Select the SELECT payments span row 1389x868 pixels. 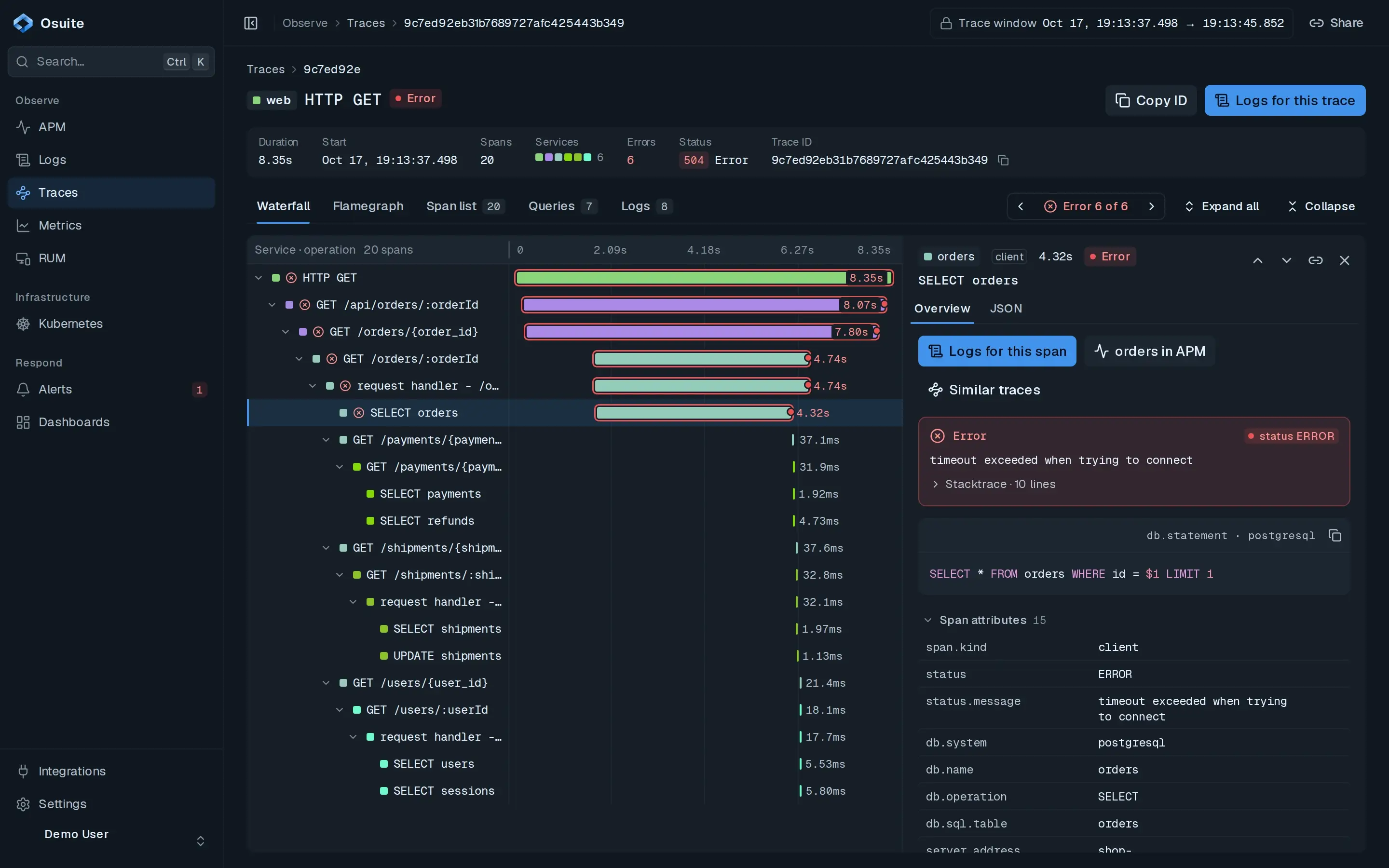[574, 494]
